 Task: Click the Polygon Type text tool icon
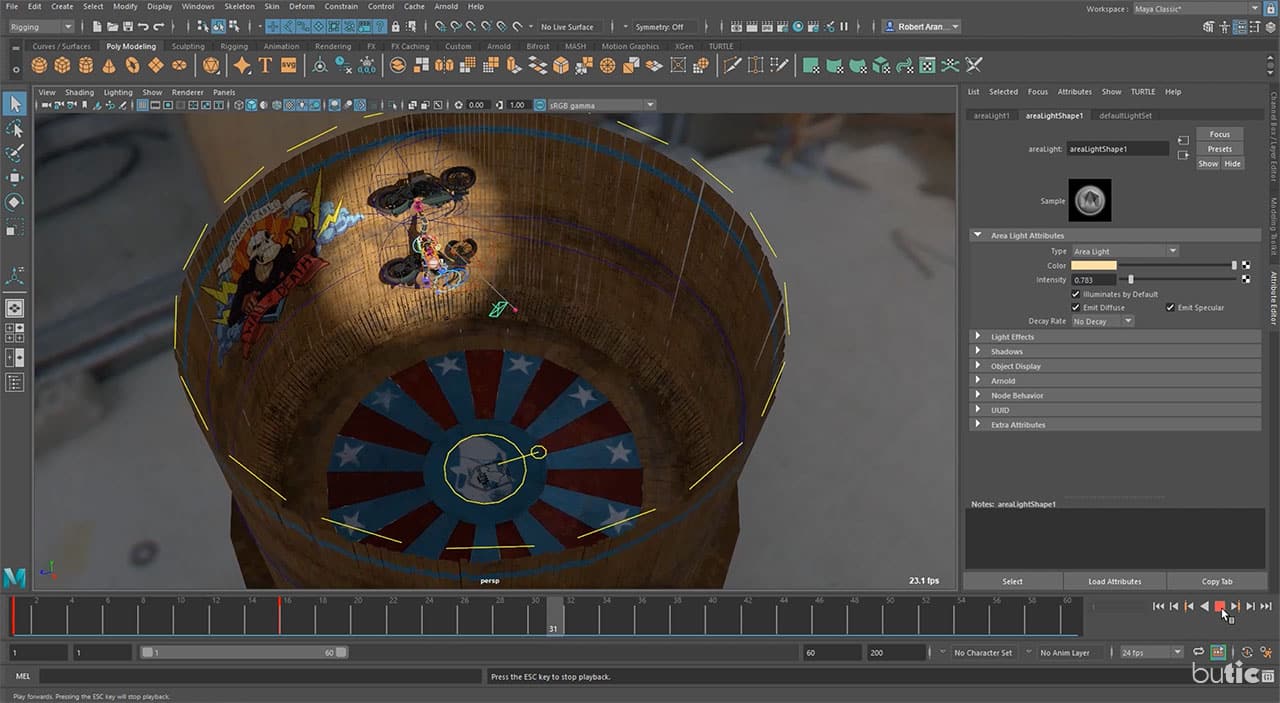click(265, 65)
